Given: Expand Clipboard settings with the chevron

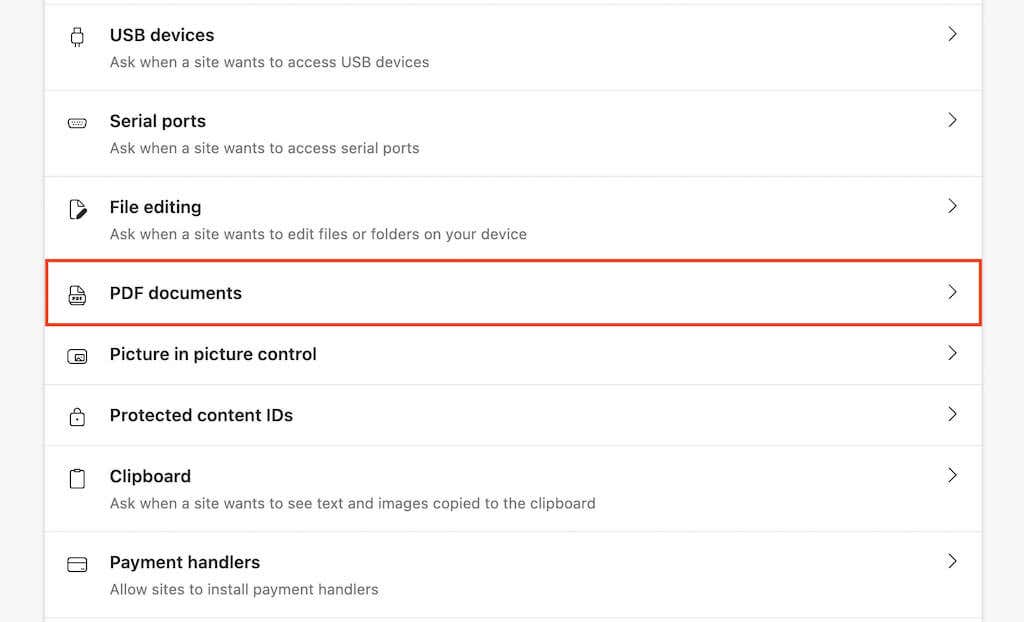Looking at the screenshot, I should [x=952, y=475].
